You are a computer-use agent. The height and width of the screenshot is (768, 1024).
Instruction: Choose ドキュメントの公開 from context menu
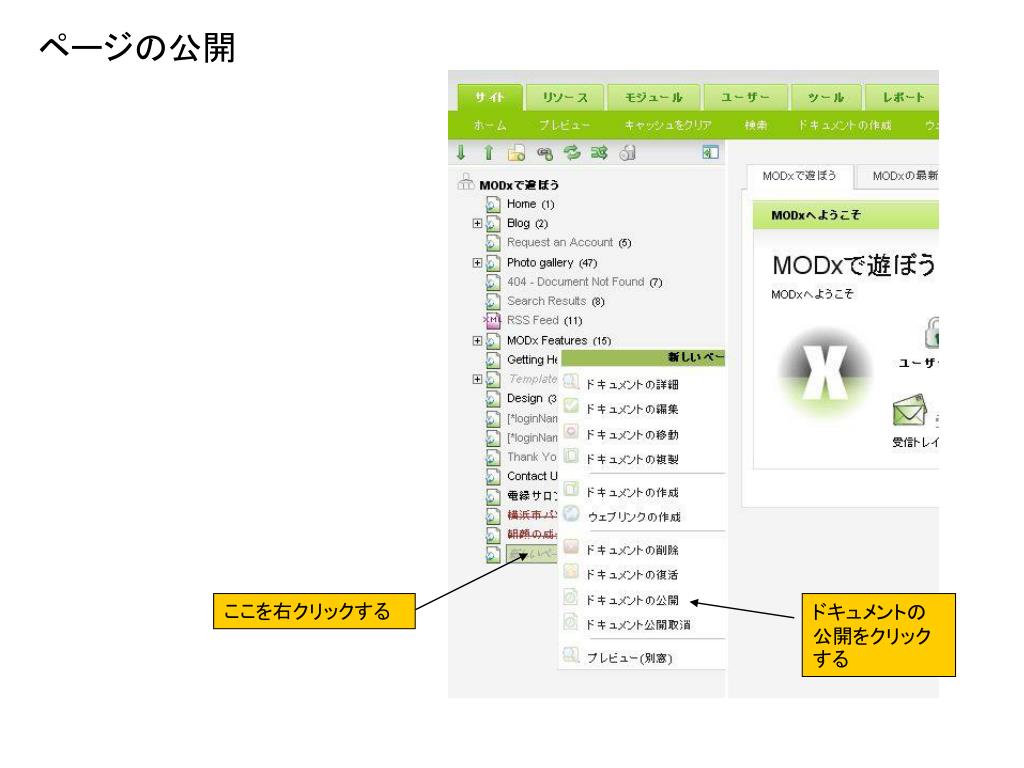click(632, 600)
